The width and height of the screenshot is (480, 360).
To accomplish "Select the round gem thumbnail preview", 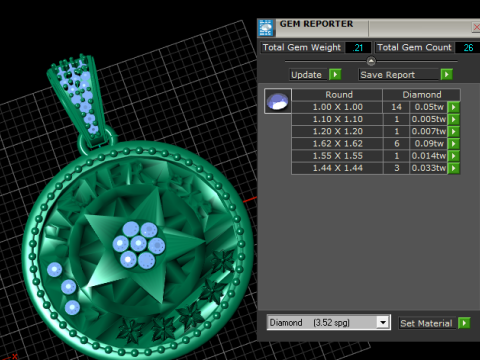I will point(278,101).
